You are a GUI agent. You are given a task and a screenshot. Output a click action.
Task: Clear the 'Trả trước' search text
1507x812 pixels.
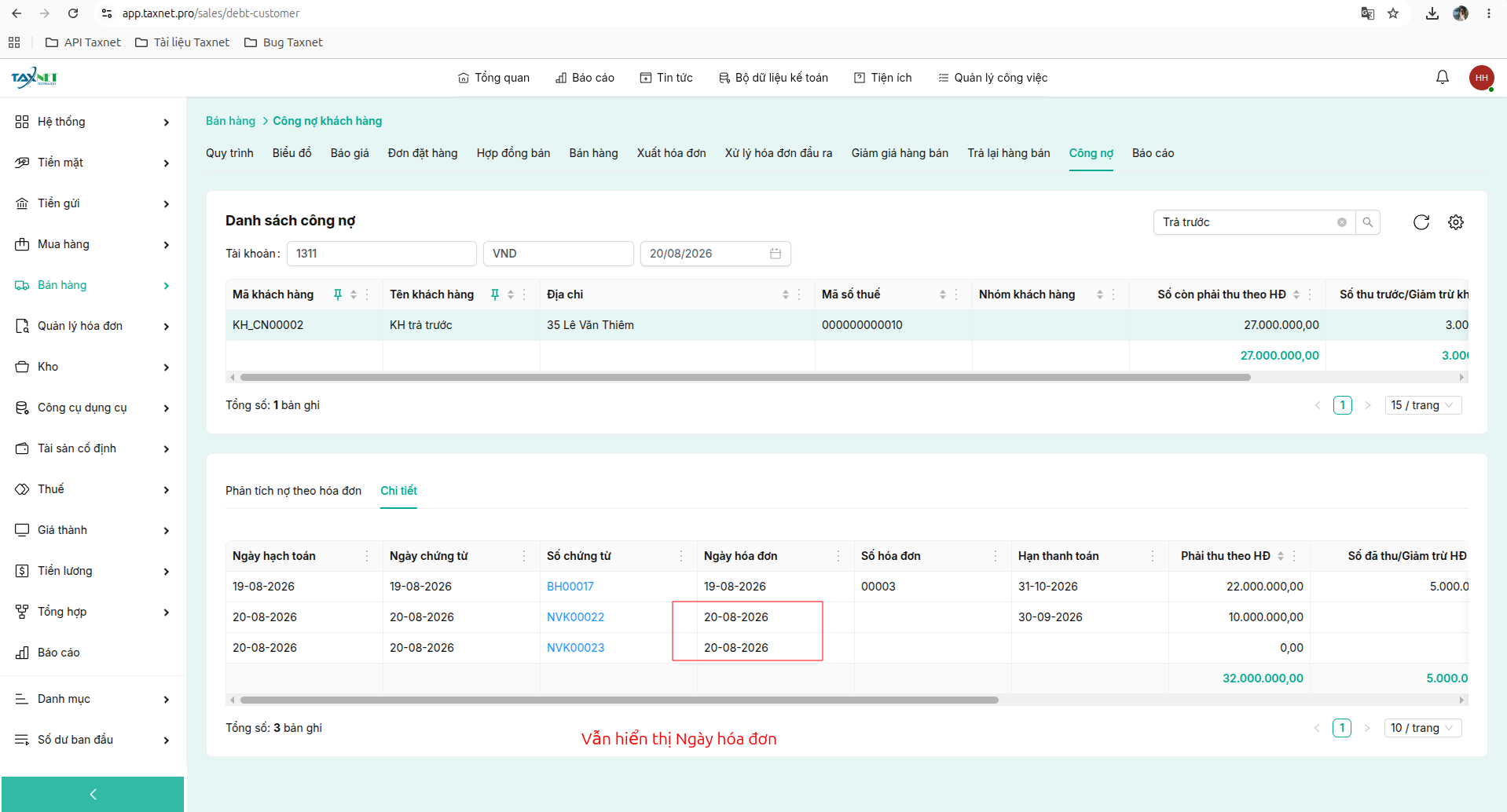[x=1342, y=222]
